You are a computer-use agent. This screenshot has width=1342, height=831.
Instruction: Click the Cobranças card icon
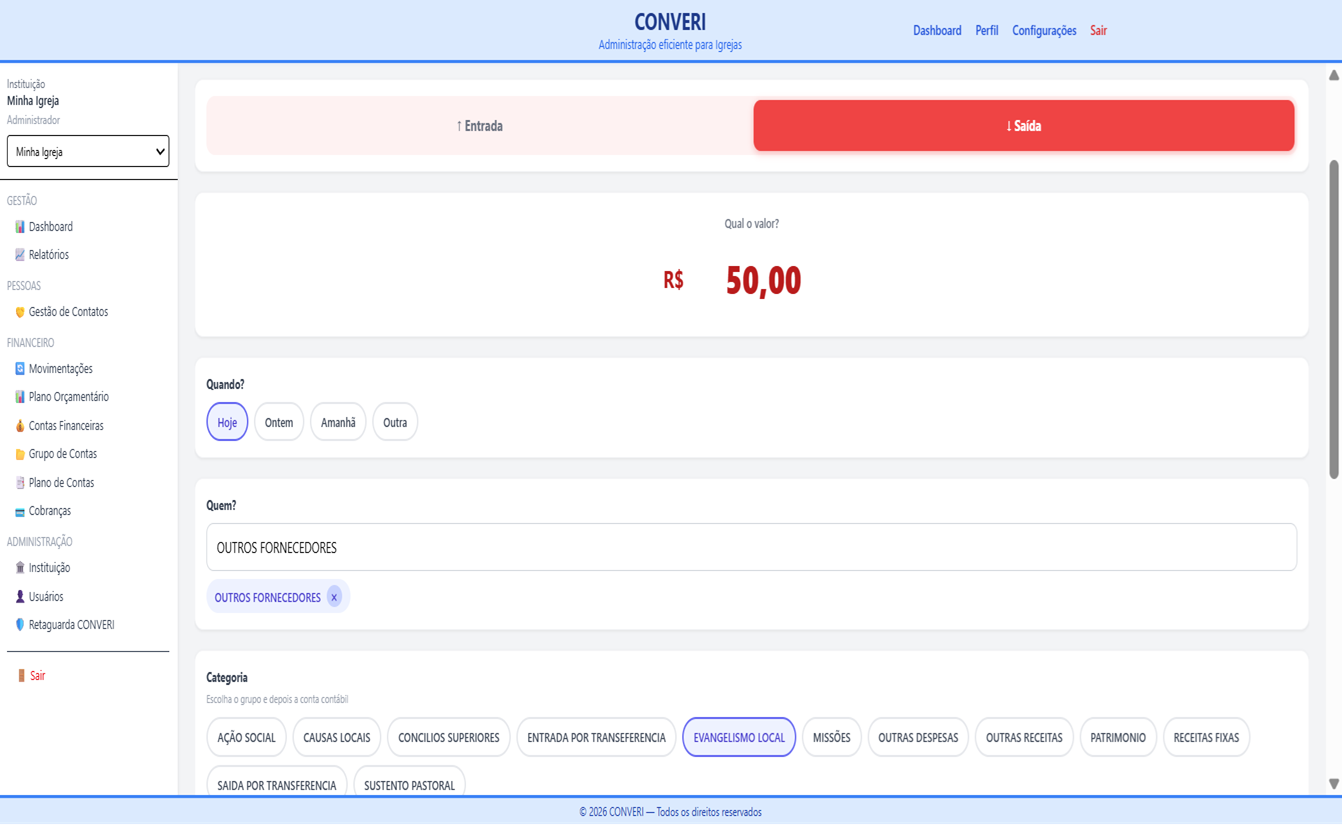[x=20, y=511]
